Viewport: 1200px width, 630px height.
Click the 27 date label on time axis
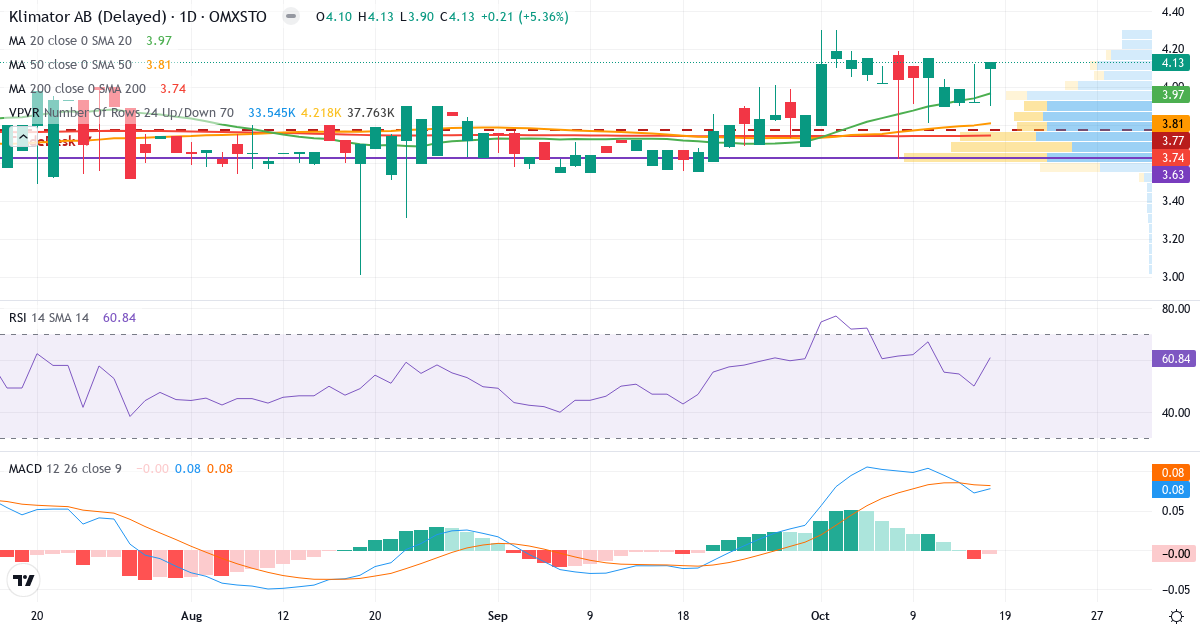tap(1097, 616)
